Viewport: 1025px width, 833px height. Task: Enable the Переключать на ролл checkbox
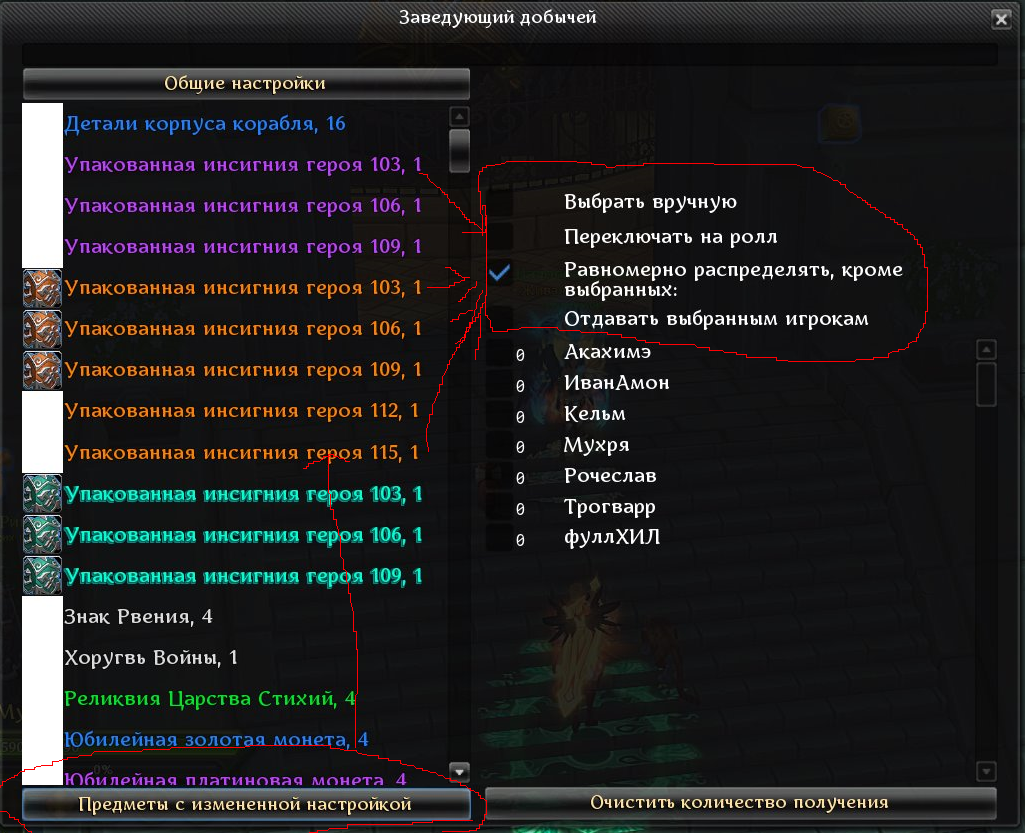tap(500, 237)
